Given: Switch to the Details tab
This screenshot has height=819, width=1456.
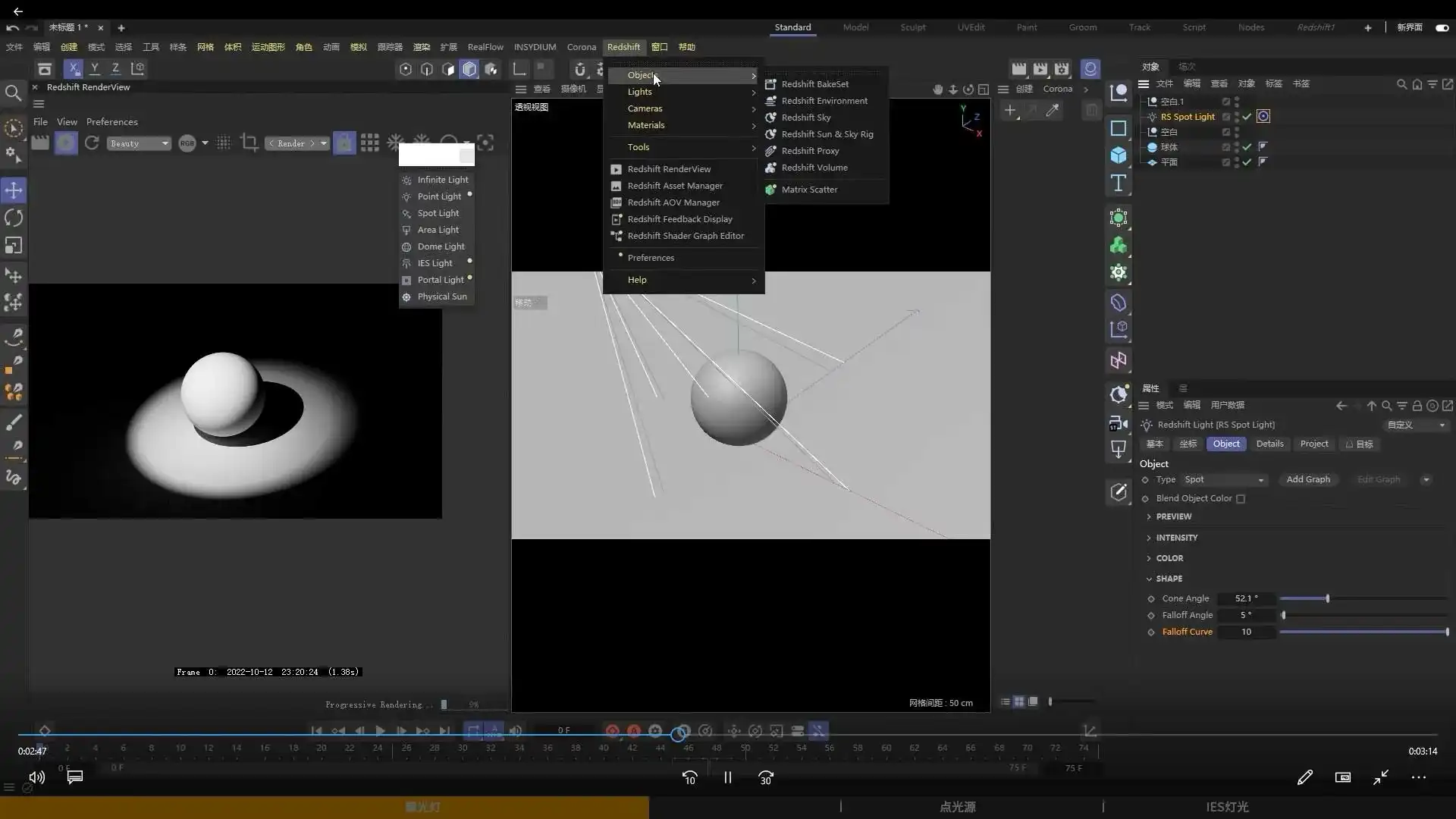Looking at the screenshot, I should click(x=1269, y=444).
